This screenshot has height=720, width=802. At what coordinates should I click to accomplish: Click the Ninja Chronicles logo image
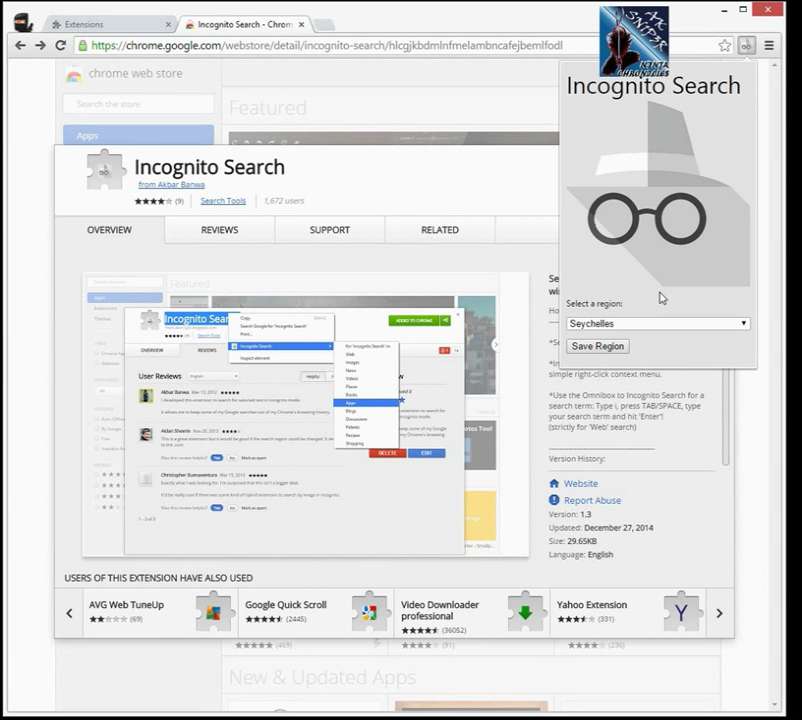pyautogui.click(x=634, y=41)
